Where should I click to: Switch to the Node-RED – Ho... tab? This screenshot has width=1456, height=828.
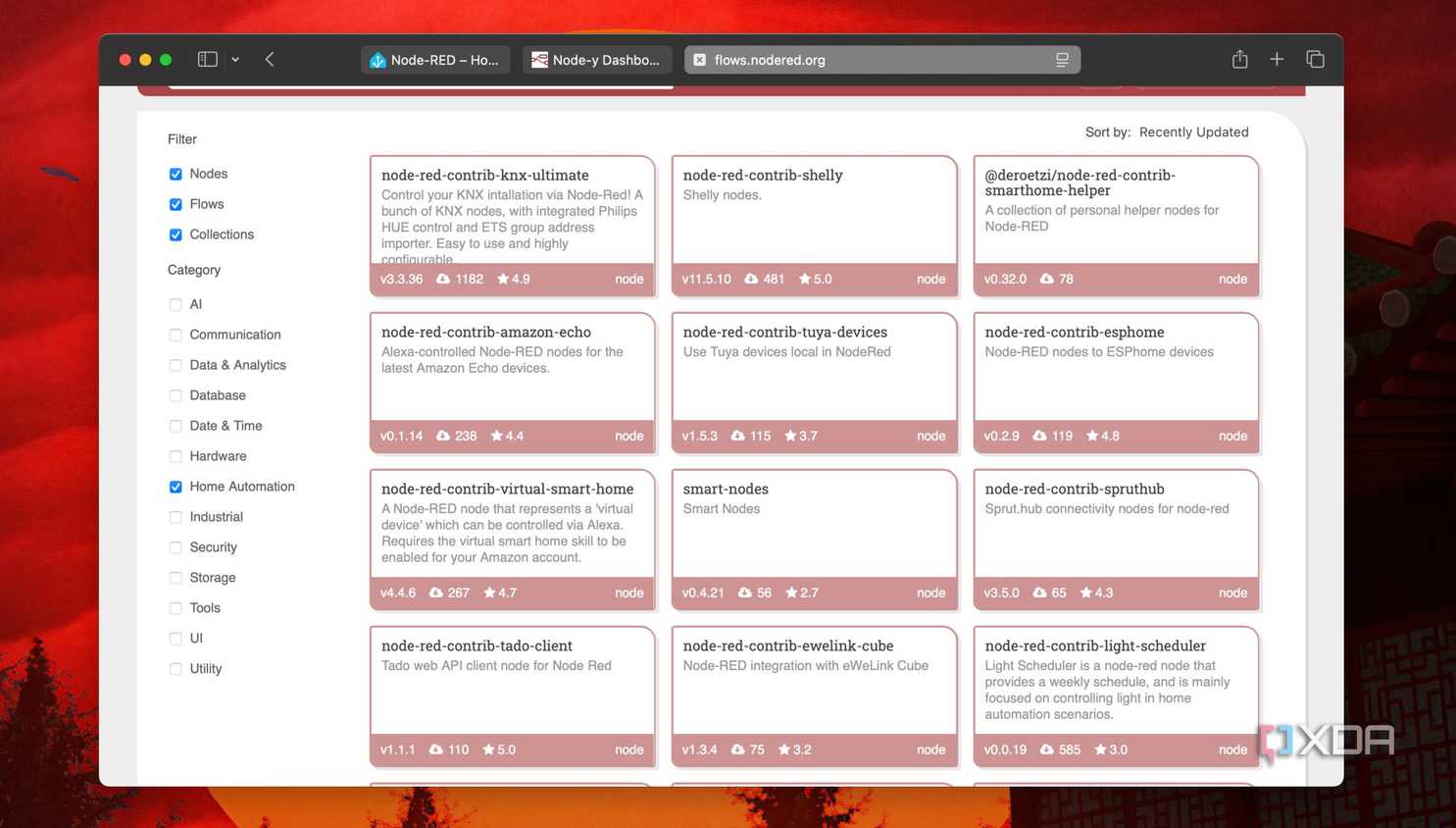(435, 60)
